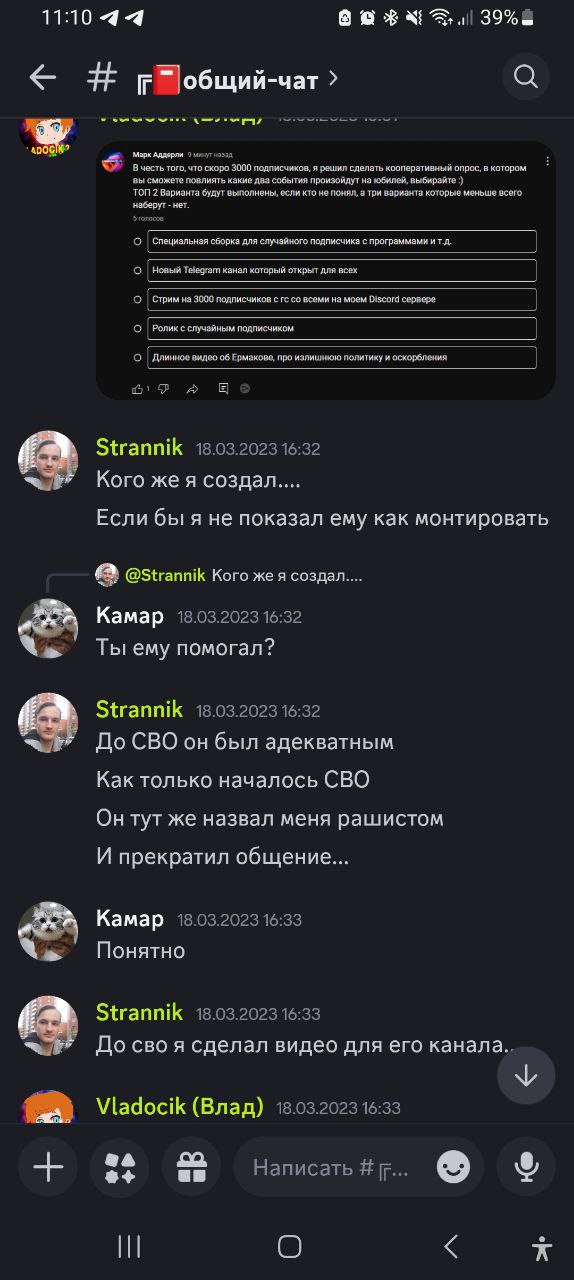Tap the Android home navigation button
This screenshot has height=1280, width=574.
tap(290, 1246)
